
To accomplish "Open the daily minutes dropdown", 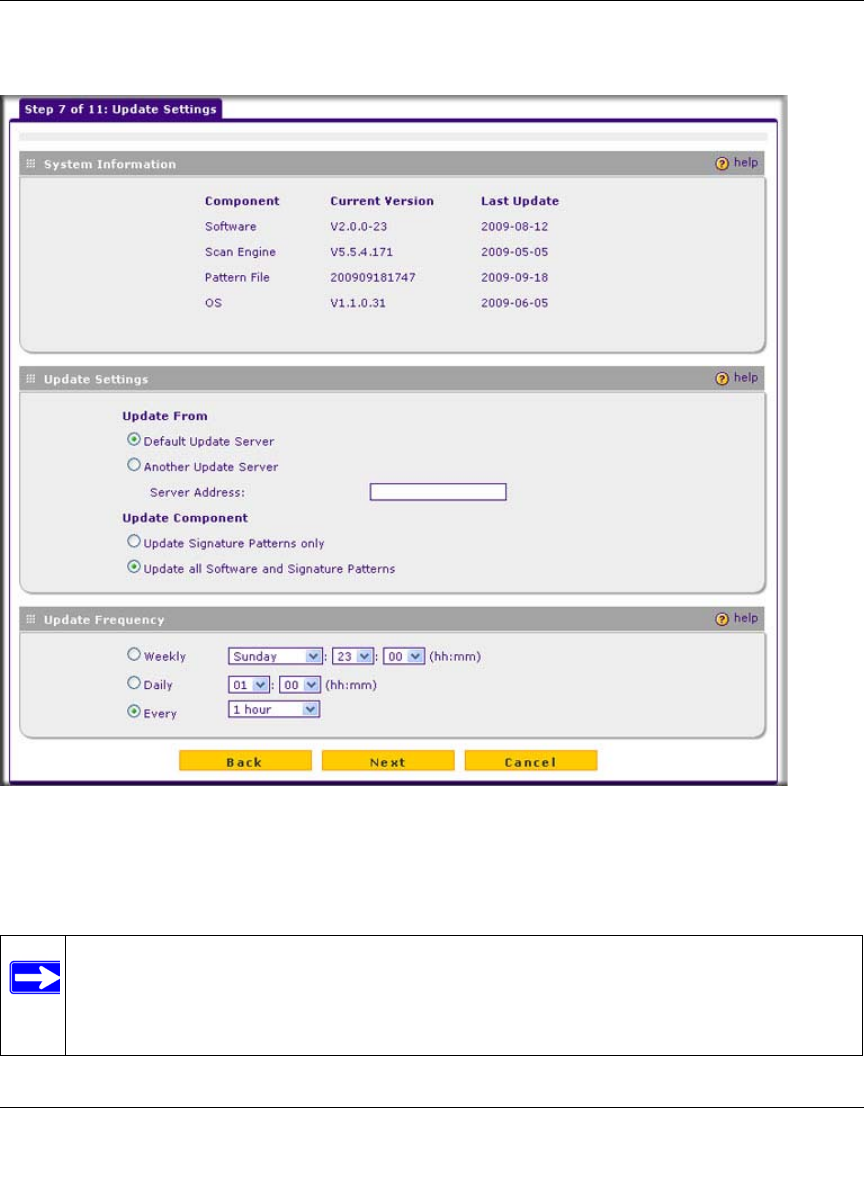I will 300,685.
